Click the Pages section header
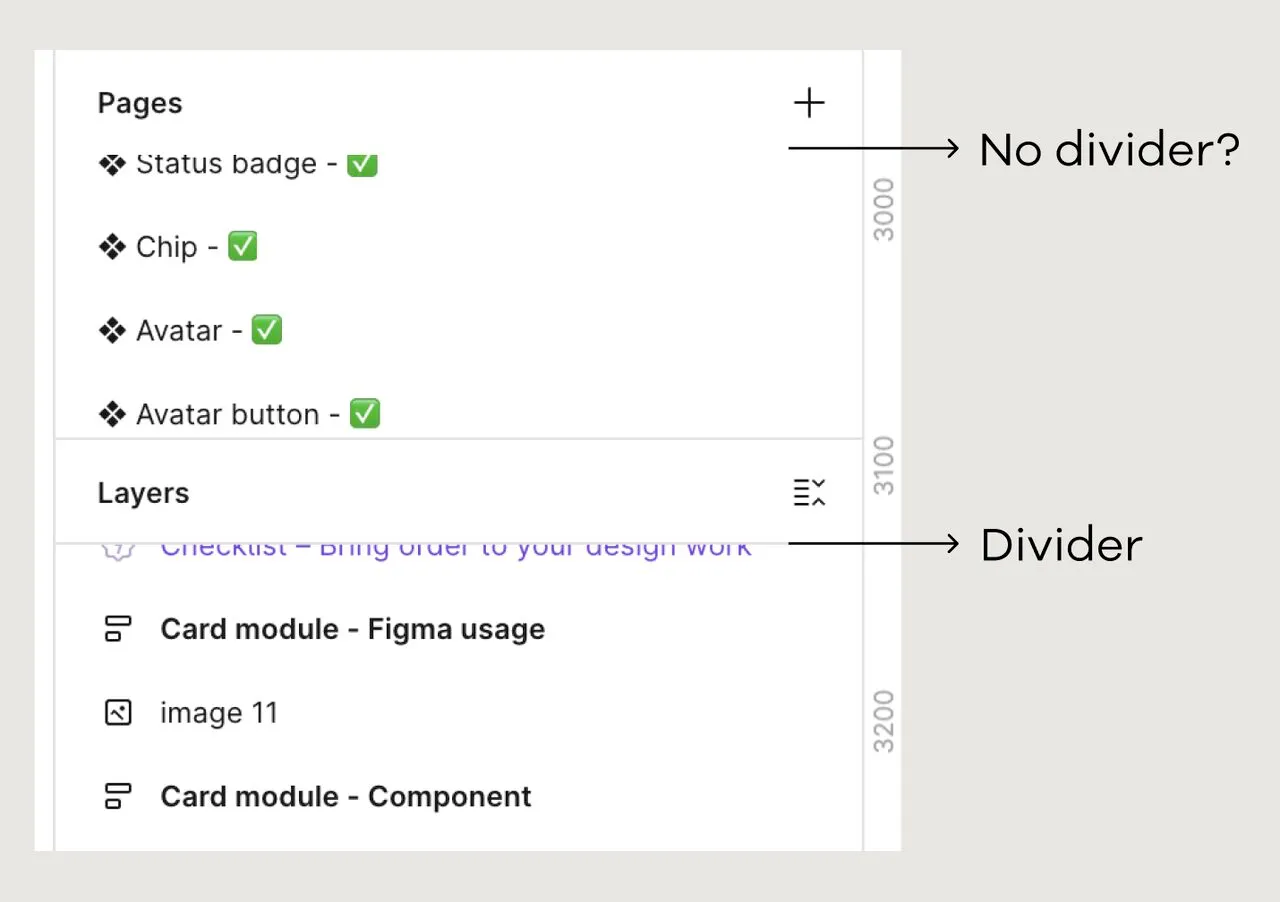 coord(140,103)
